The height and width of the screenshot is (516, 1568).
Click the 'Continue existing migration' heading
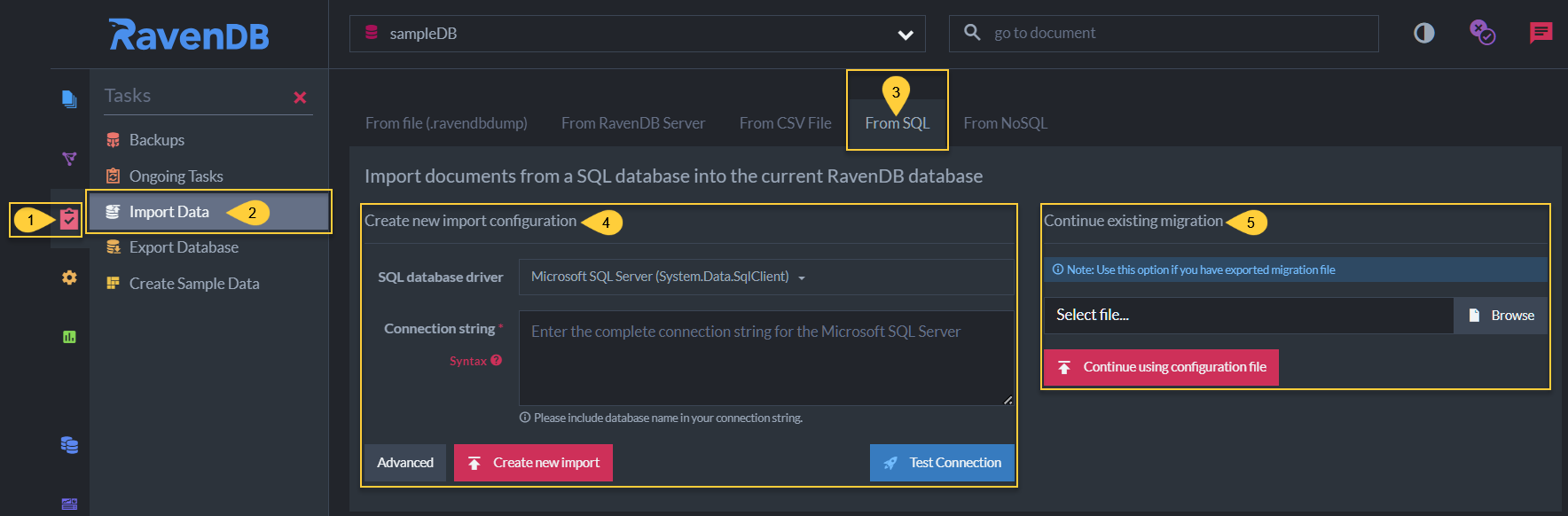(1133, 221)
